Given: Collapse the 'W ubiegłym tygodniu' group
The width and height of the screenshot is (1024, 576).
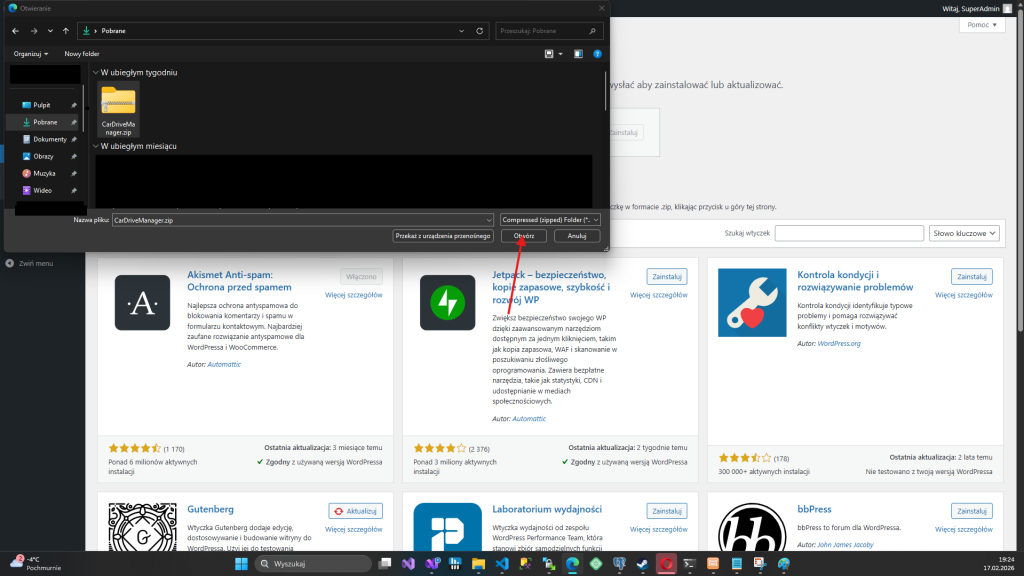Looking at the screenshot, I should click(96, 73).
